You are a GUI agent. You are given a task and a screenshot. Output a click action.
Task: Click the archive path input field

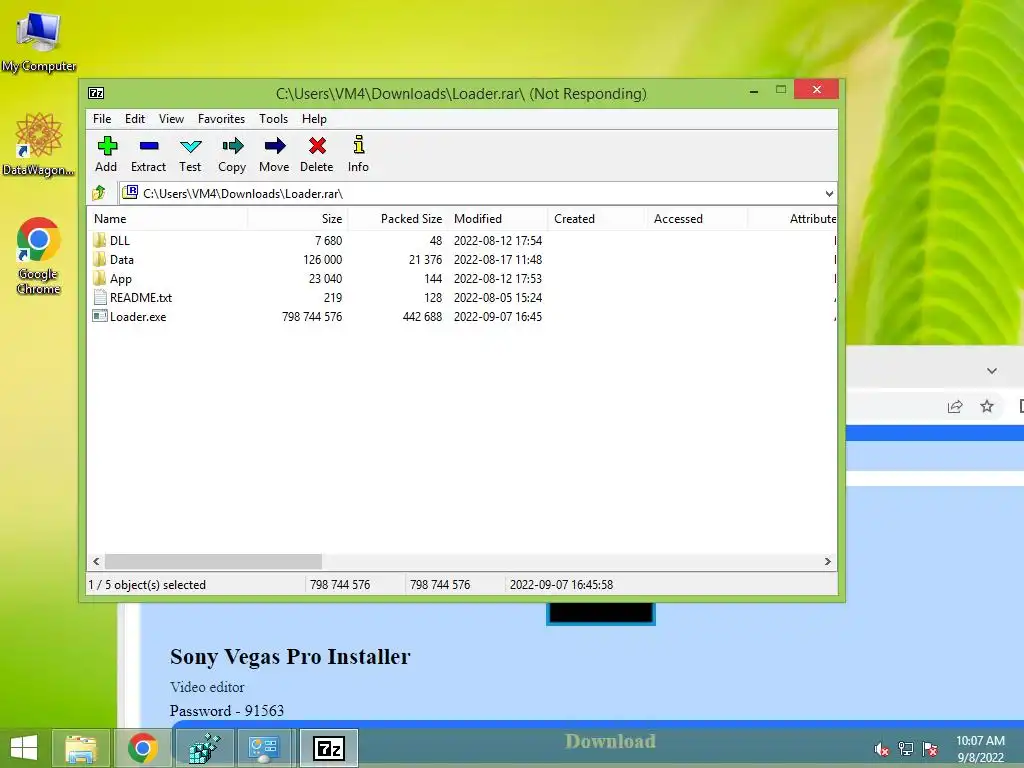tap(477, 193)
